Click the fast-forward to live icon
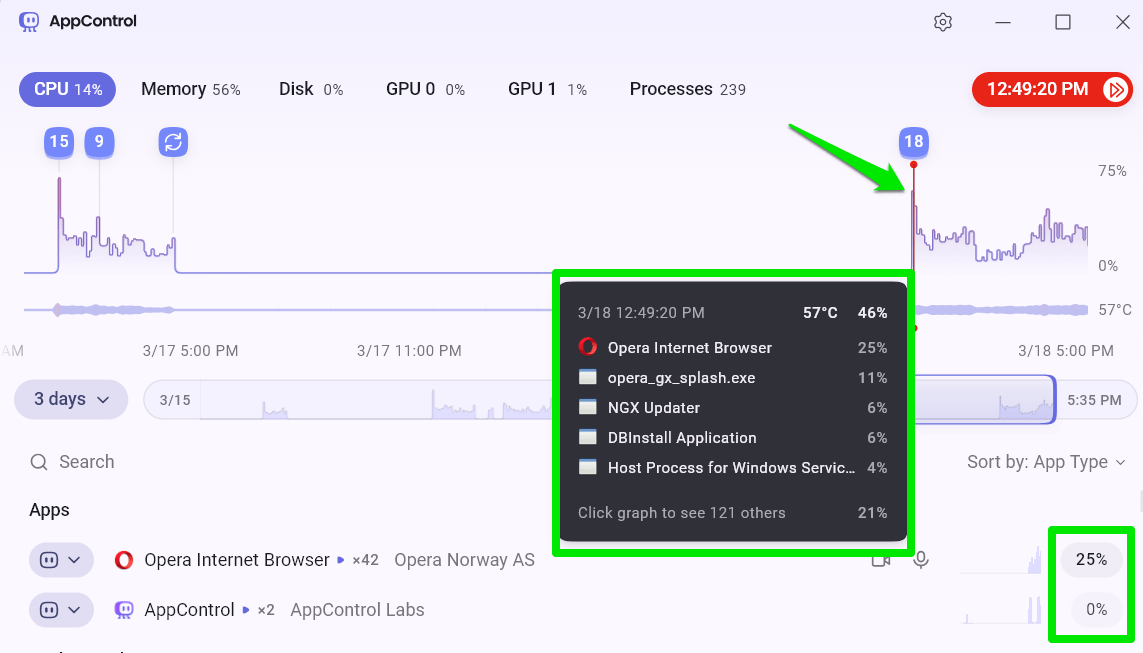Image resolution: width=1143 pixels, height=653 pixels. (1115, 89)
